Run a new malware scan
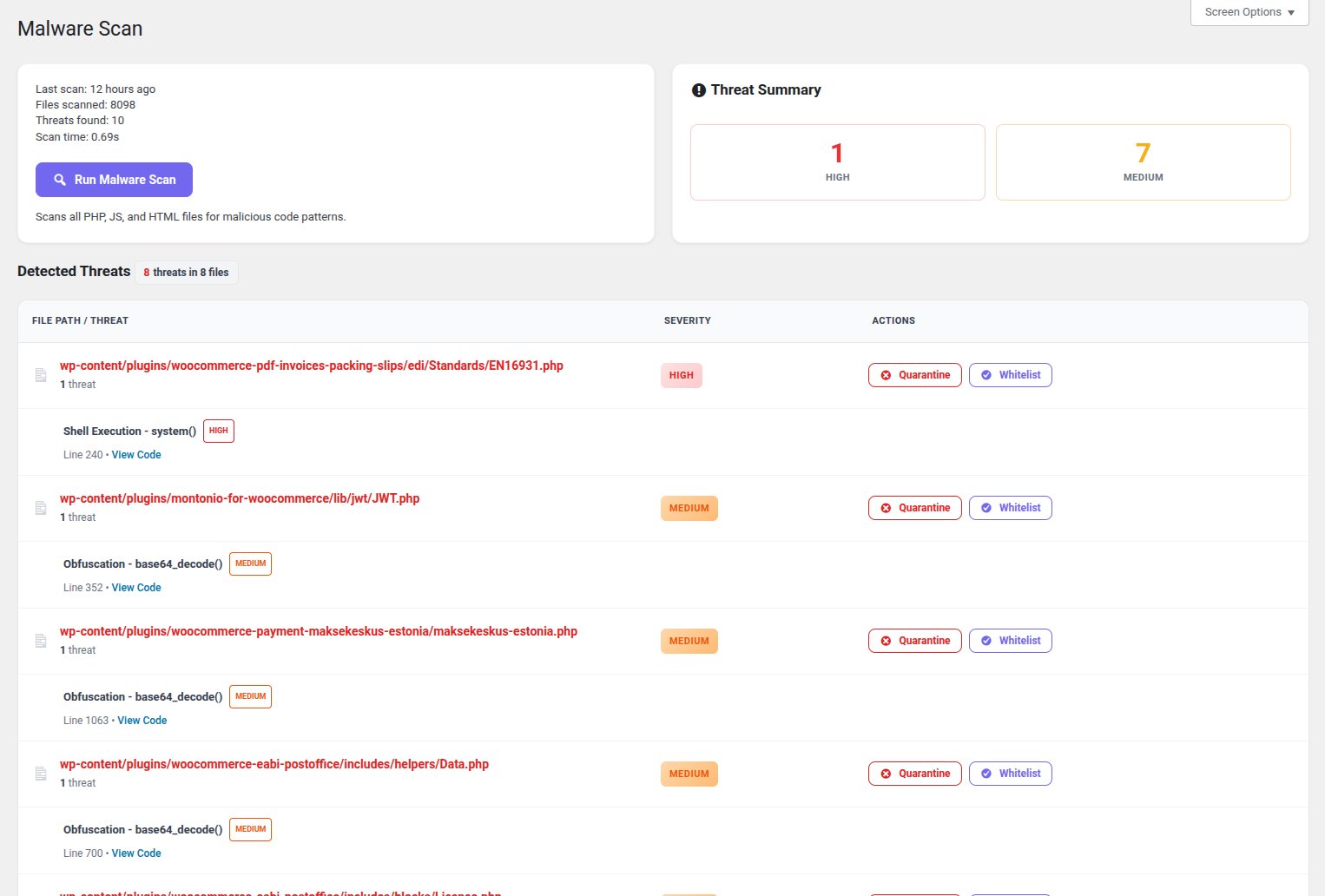 (x=114, y=180)
